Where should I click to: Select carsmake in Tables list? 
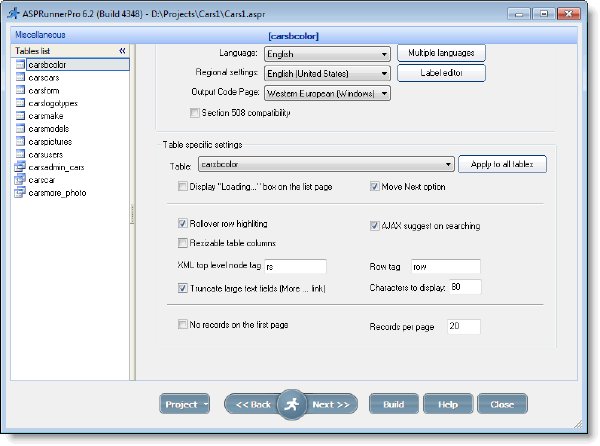click(x=46, y=116)
